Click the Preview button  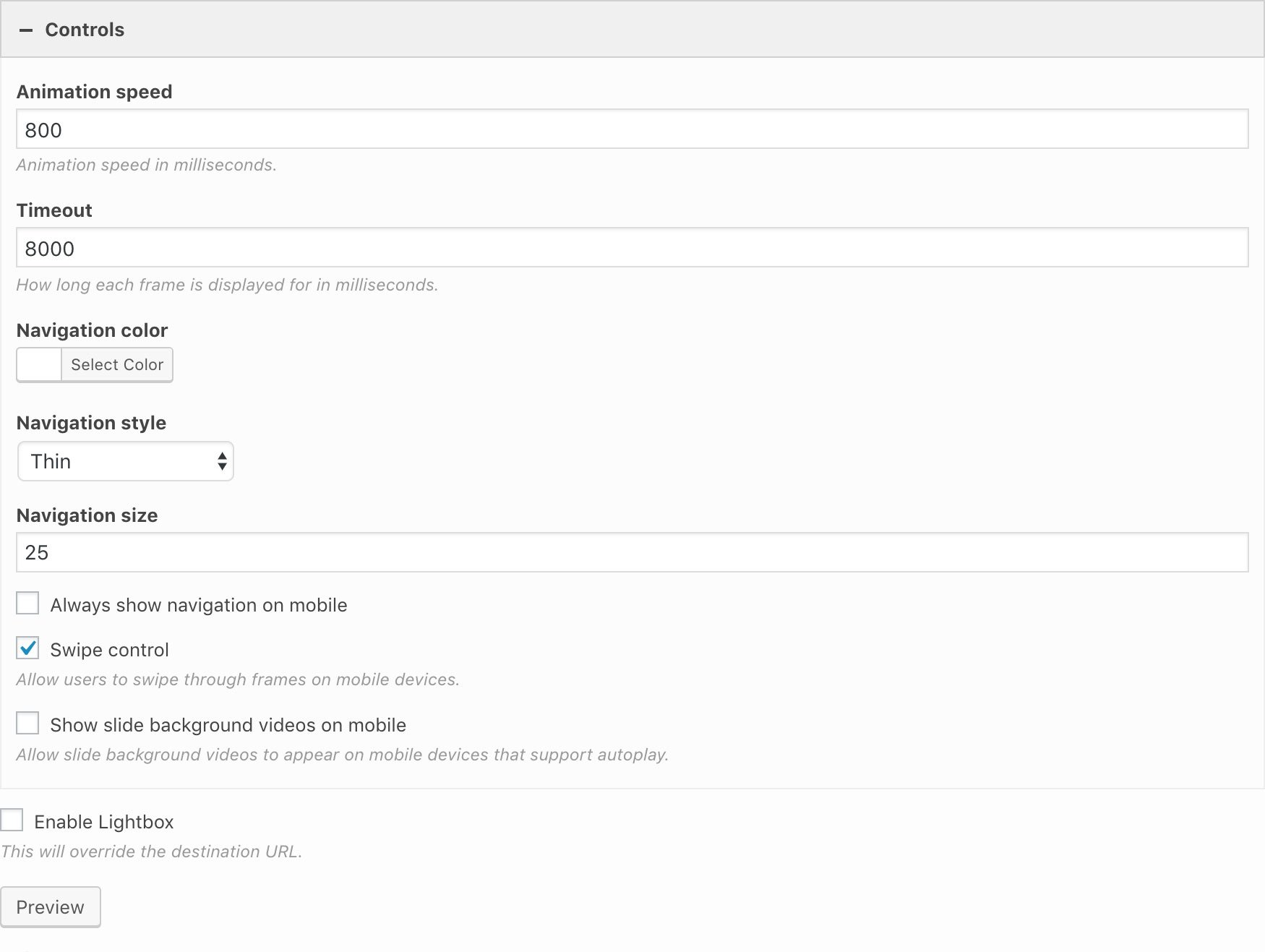pyautogui.click(x=51, y=906)
